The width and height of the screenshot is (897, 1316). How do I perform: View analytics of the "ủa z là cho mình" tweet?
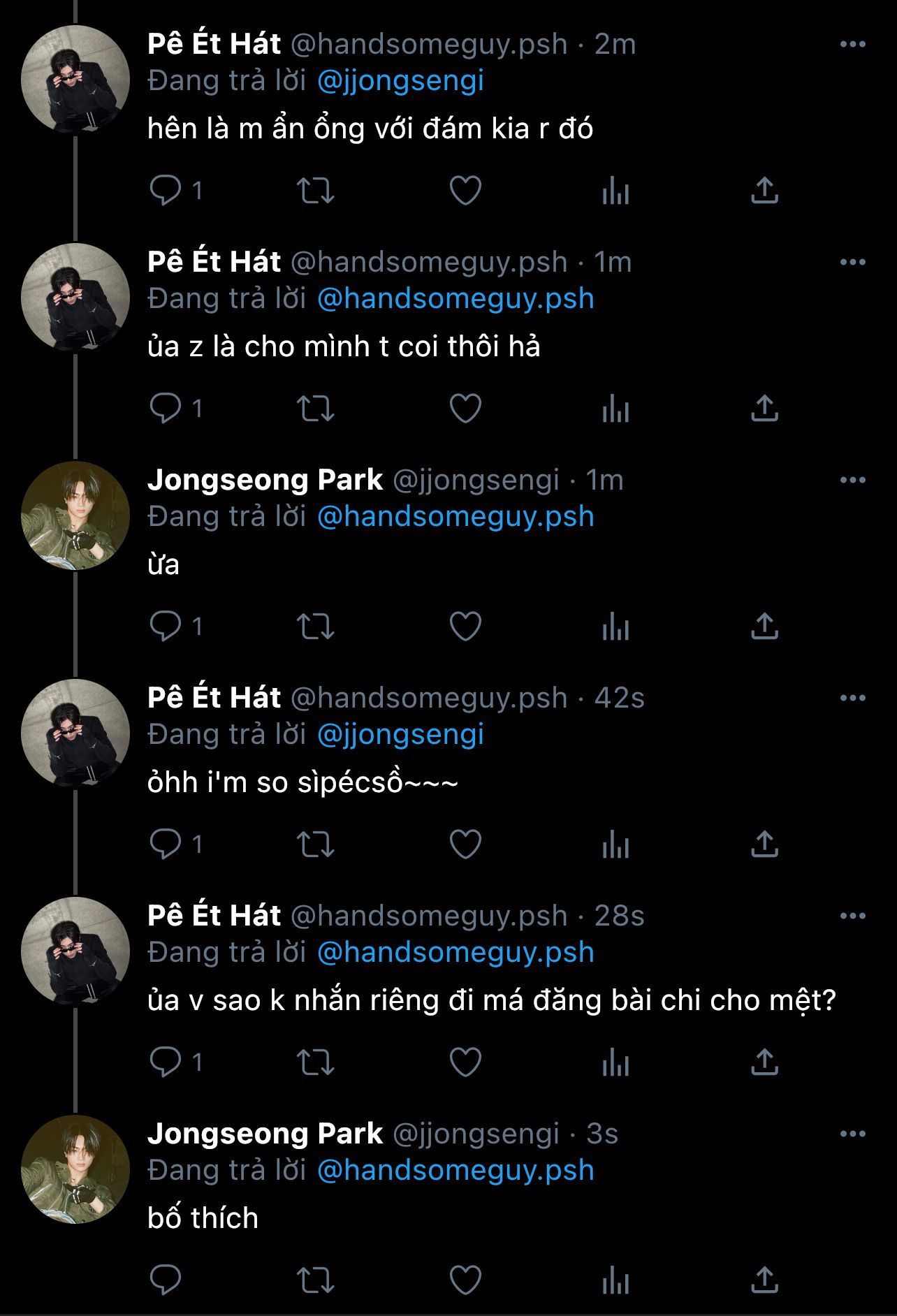(615, 408)
